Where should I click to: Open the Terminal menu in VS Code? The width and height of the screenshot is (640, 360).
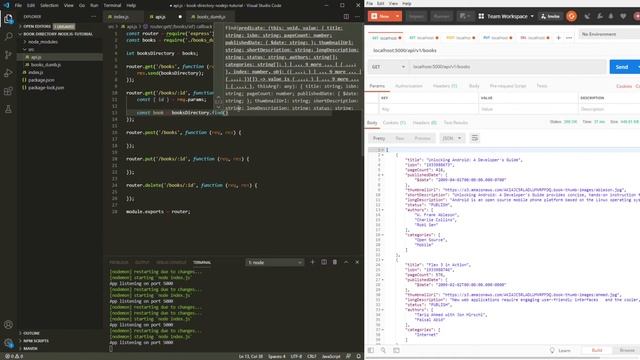112,5
